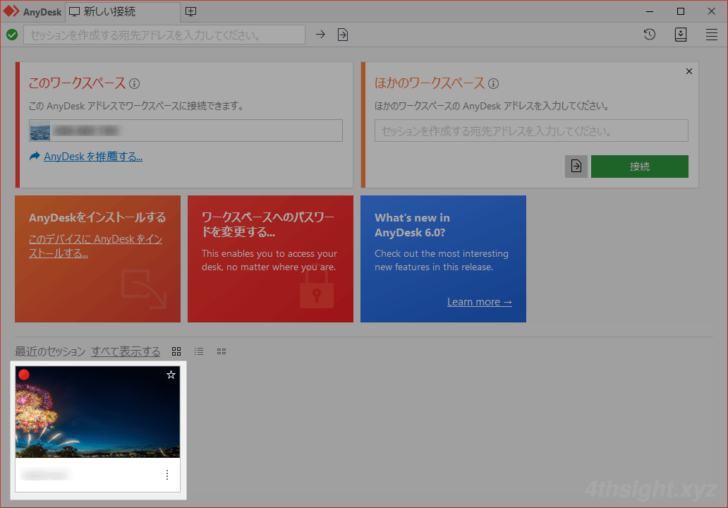Open the session history clock icon
This screenshot has height=508, width=728.
point(650,34)
